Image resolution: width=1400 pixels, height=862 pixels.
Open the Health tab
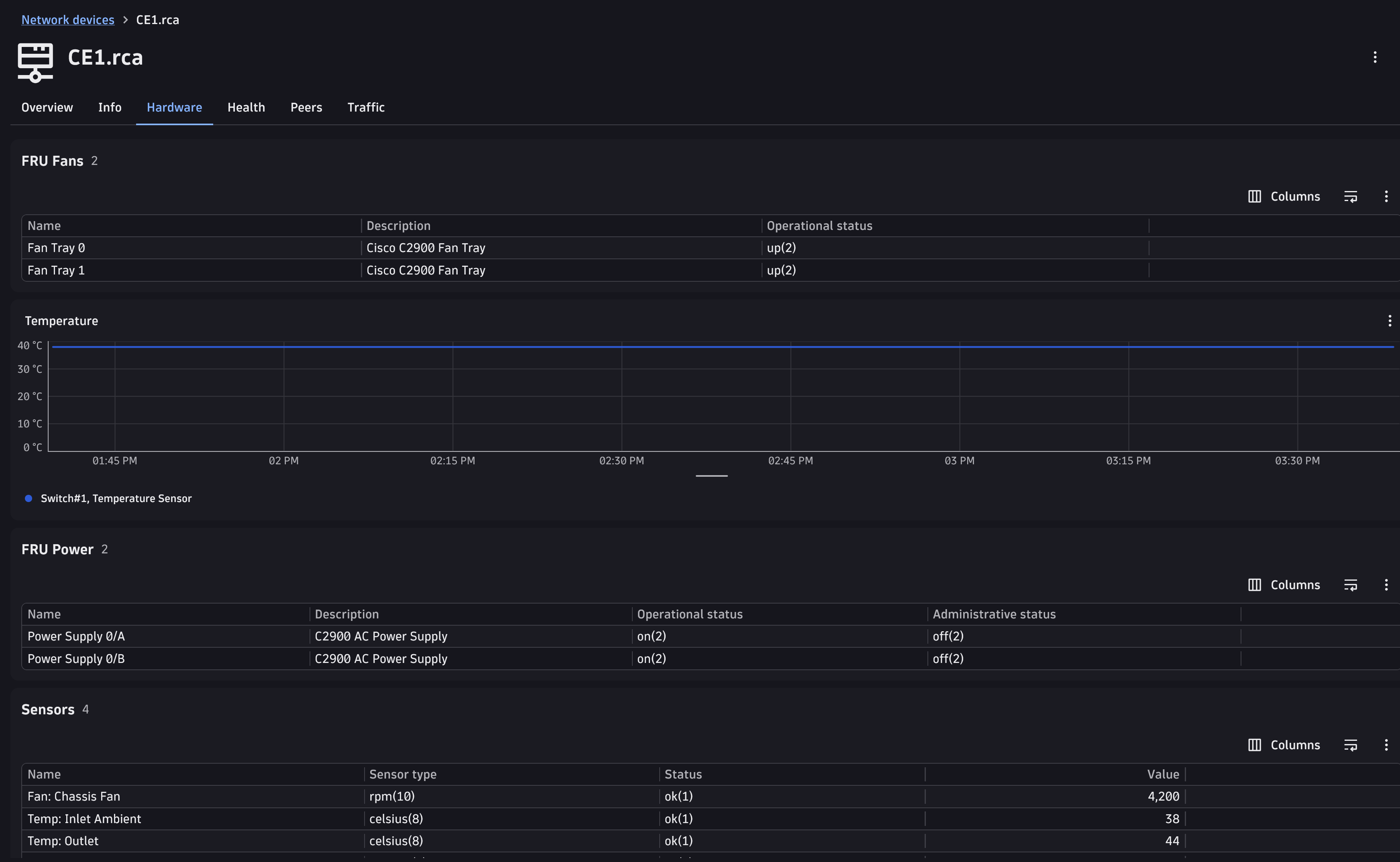[247, 107]
